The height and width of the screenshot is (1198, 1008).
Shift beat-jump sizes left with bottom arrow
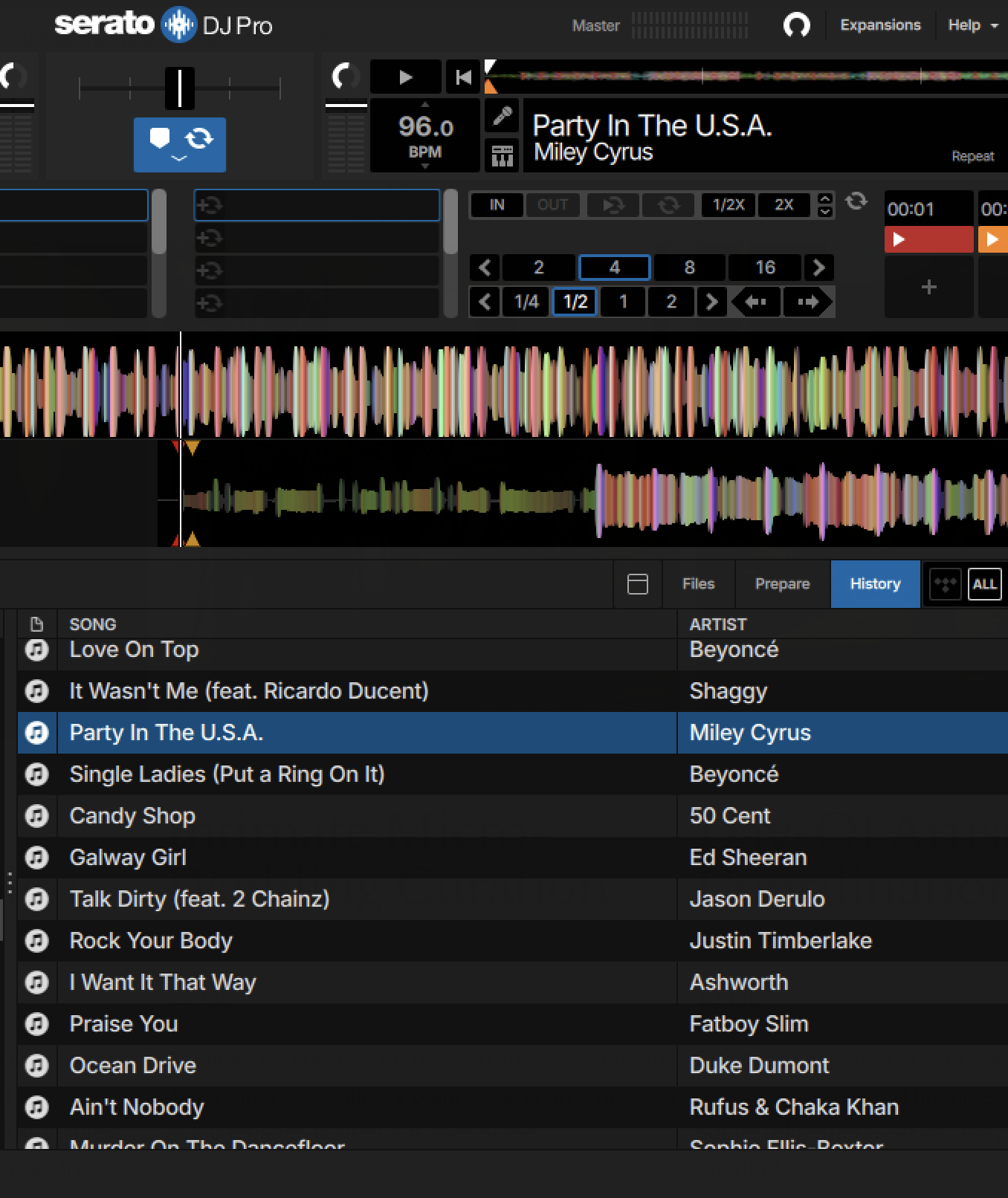485,302
